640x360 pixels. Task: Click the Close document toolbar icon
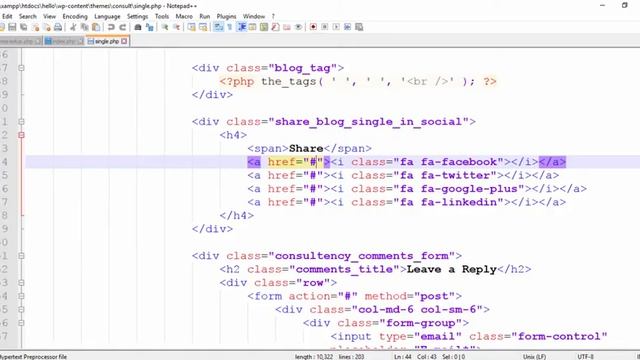[36, 27]
